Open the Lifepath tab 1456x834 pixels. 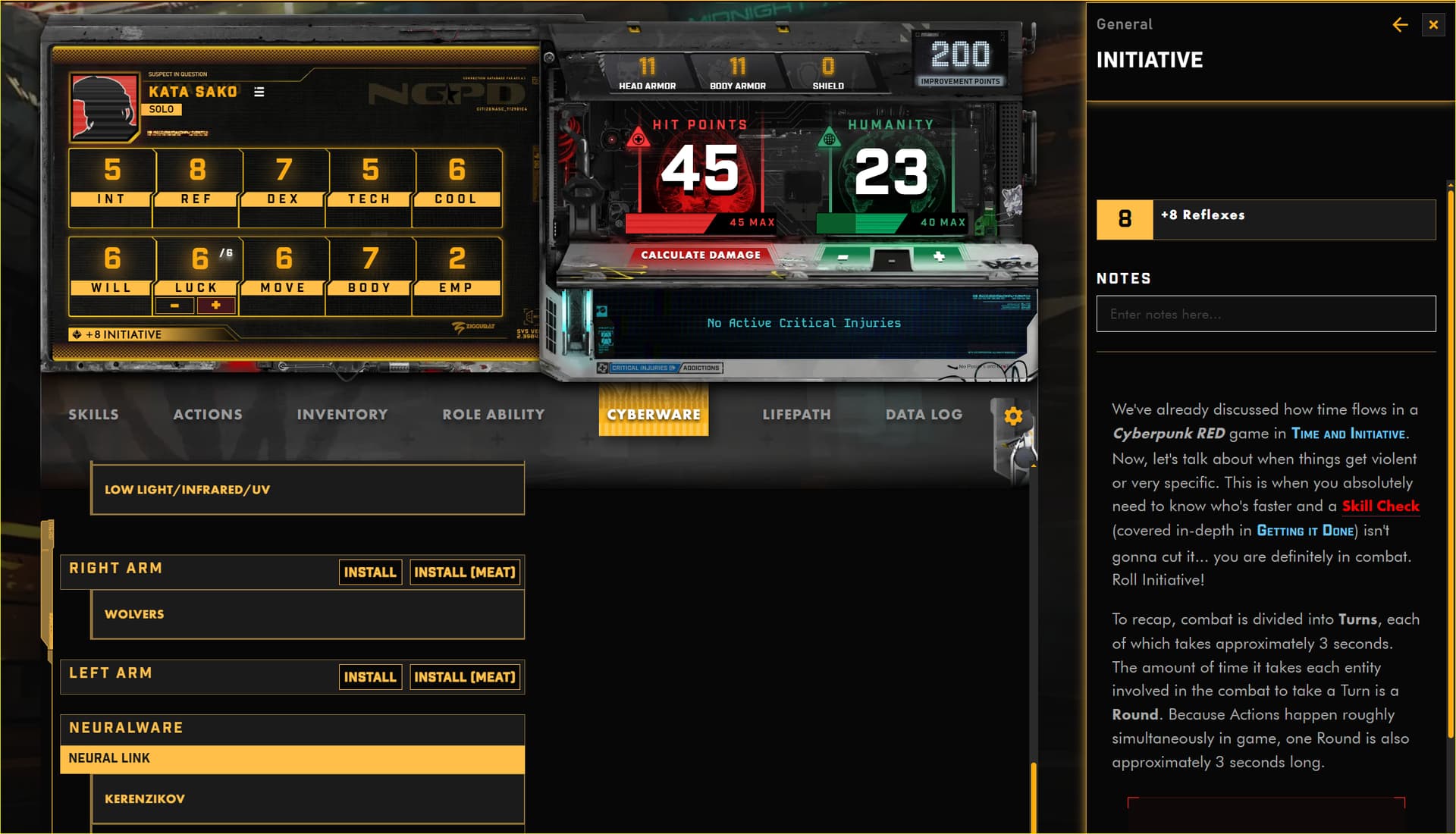point(796,415)
